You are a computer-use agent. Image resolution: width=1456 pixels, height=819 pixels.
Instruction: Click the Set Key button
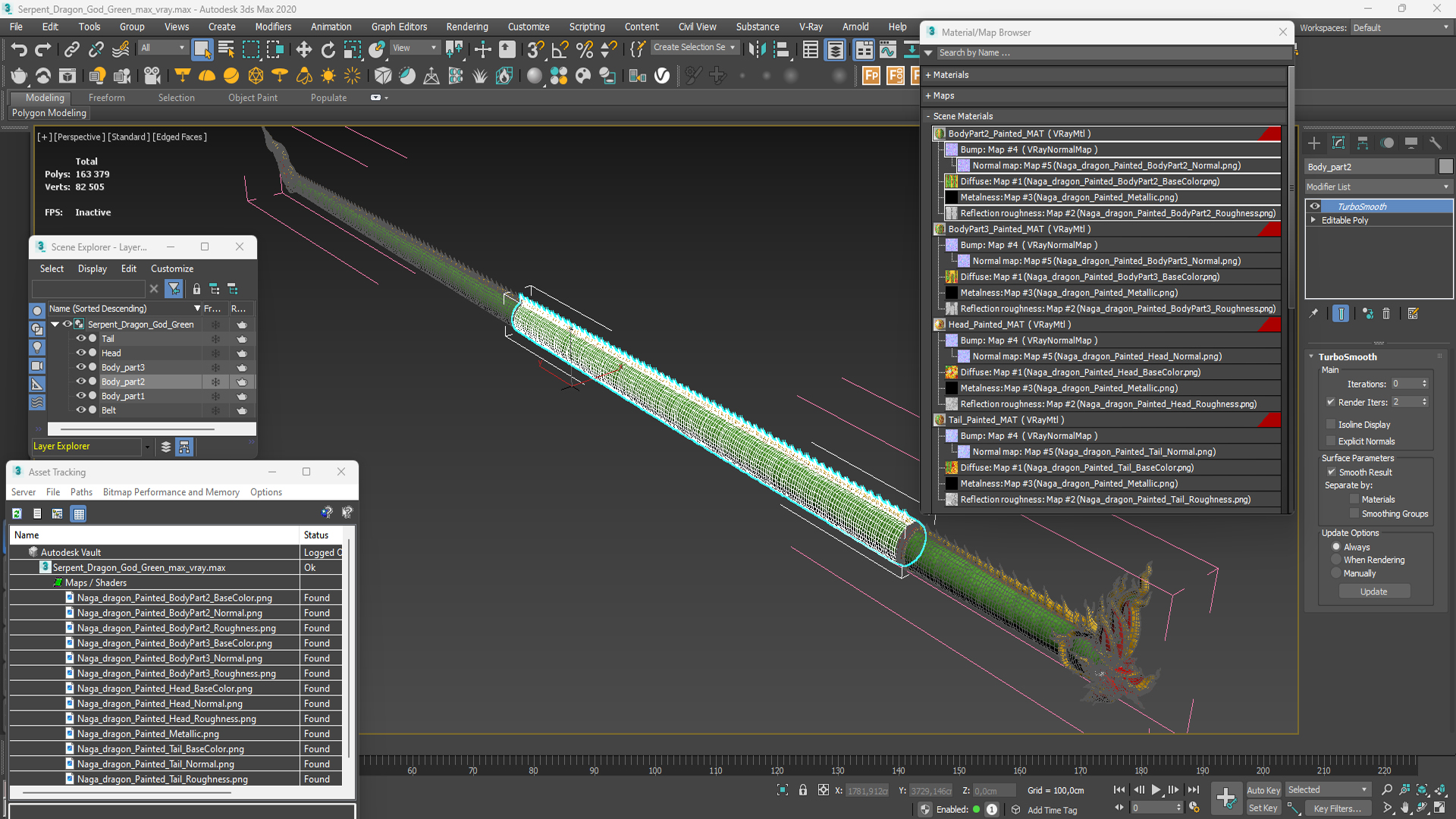click(1263, 808)
